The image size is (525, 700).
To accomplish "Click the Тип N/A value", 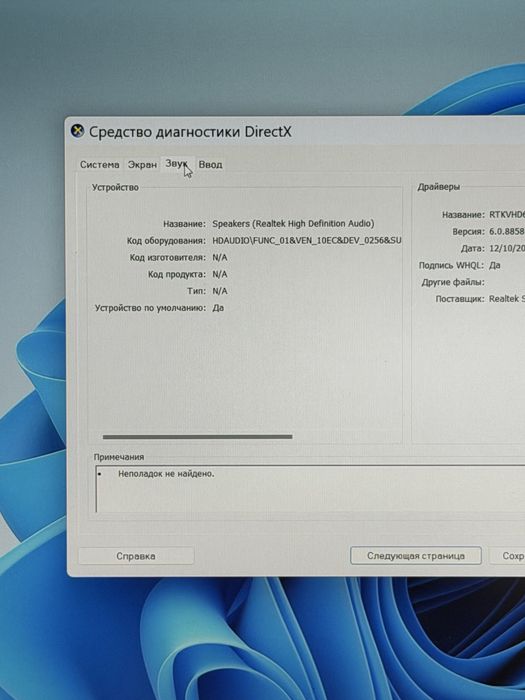I will click(220, 291).
